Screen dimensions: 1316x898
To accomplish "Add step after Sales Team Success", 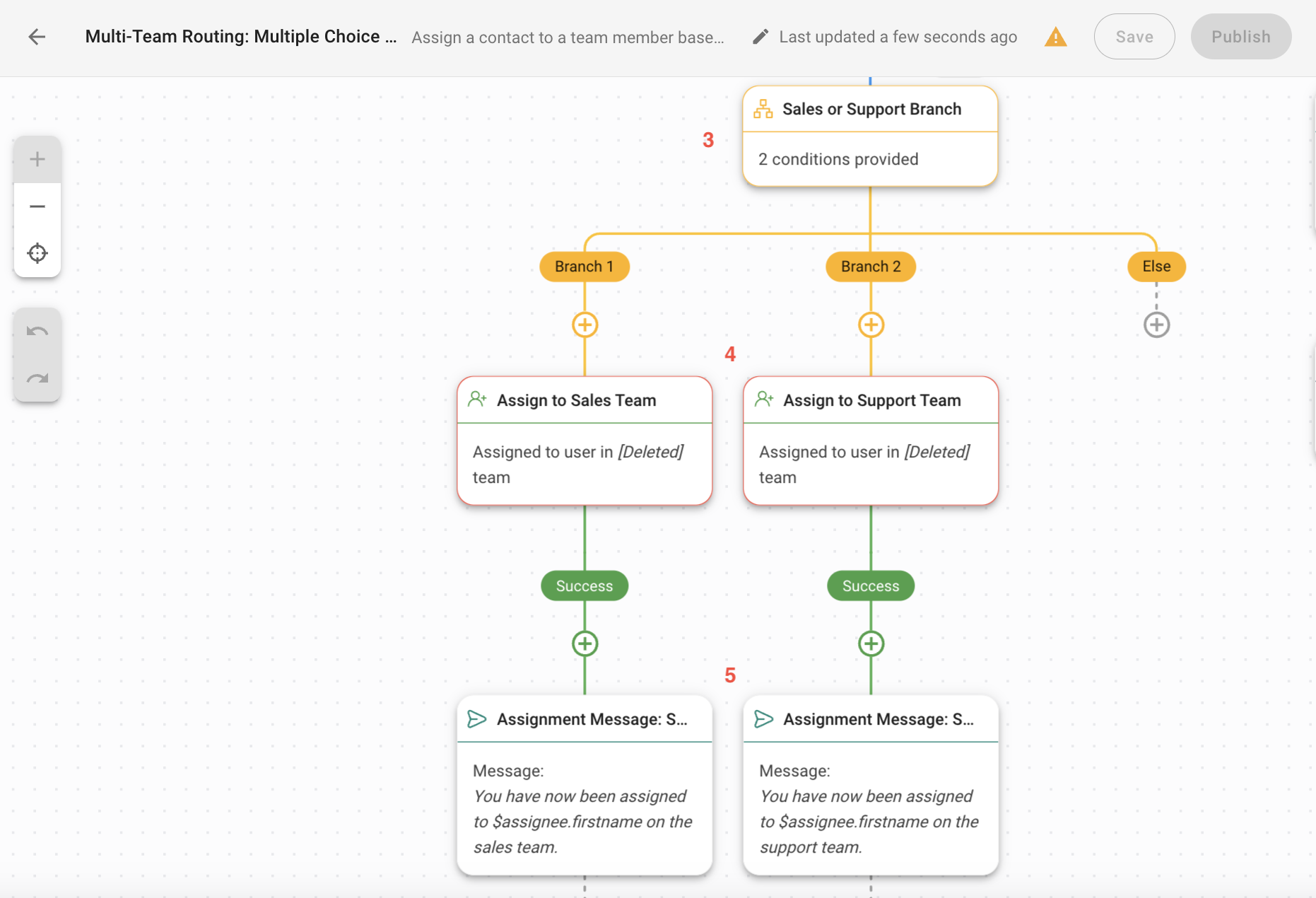I will click(584, 643).
